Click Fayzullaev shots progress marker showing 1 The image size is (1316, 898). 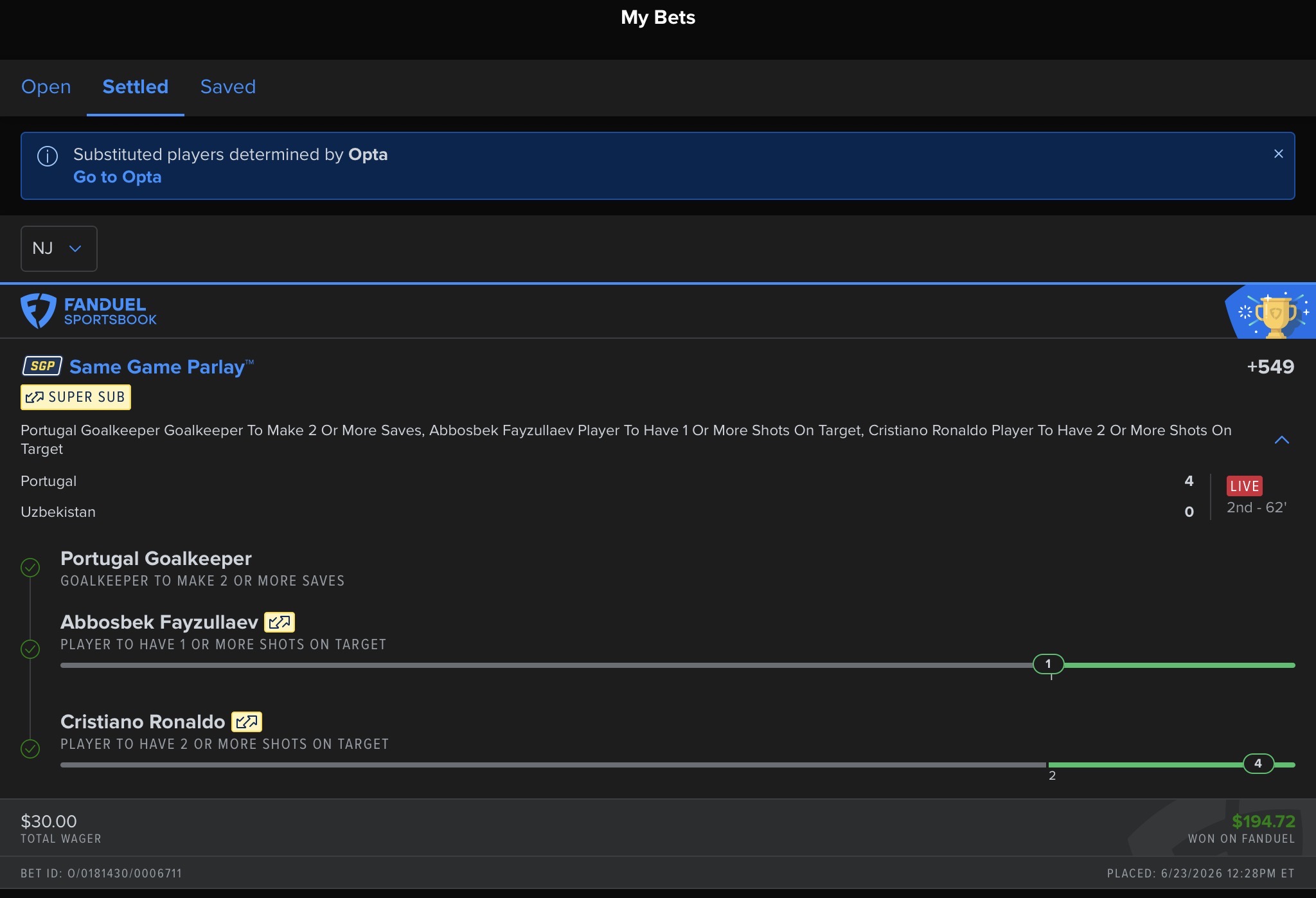(1048, 664)
